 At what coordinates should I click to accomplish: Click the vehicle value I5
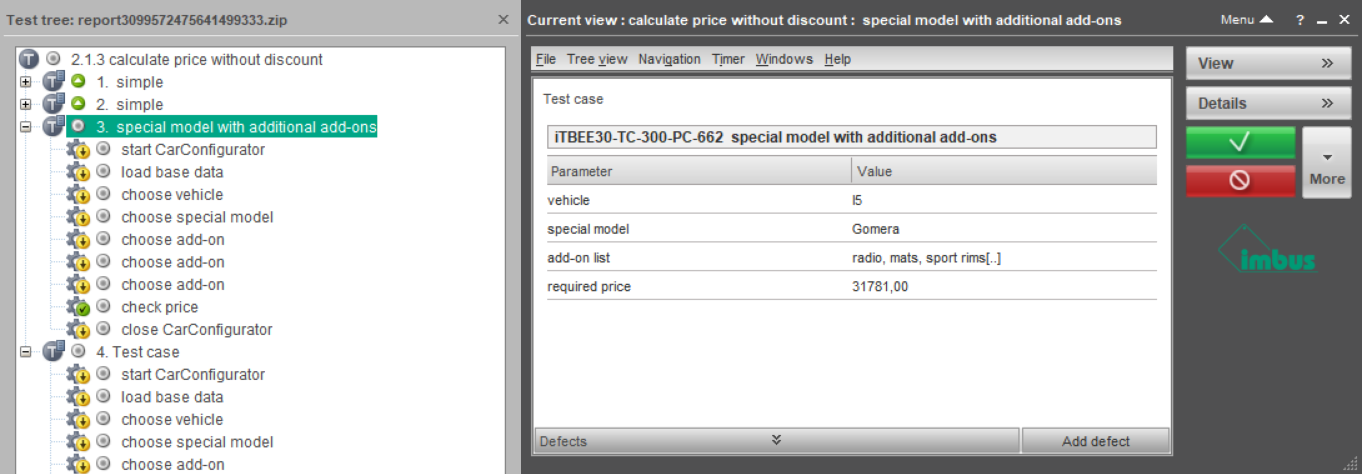857,200
